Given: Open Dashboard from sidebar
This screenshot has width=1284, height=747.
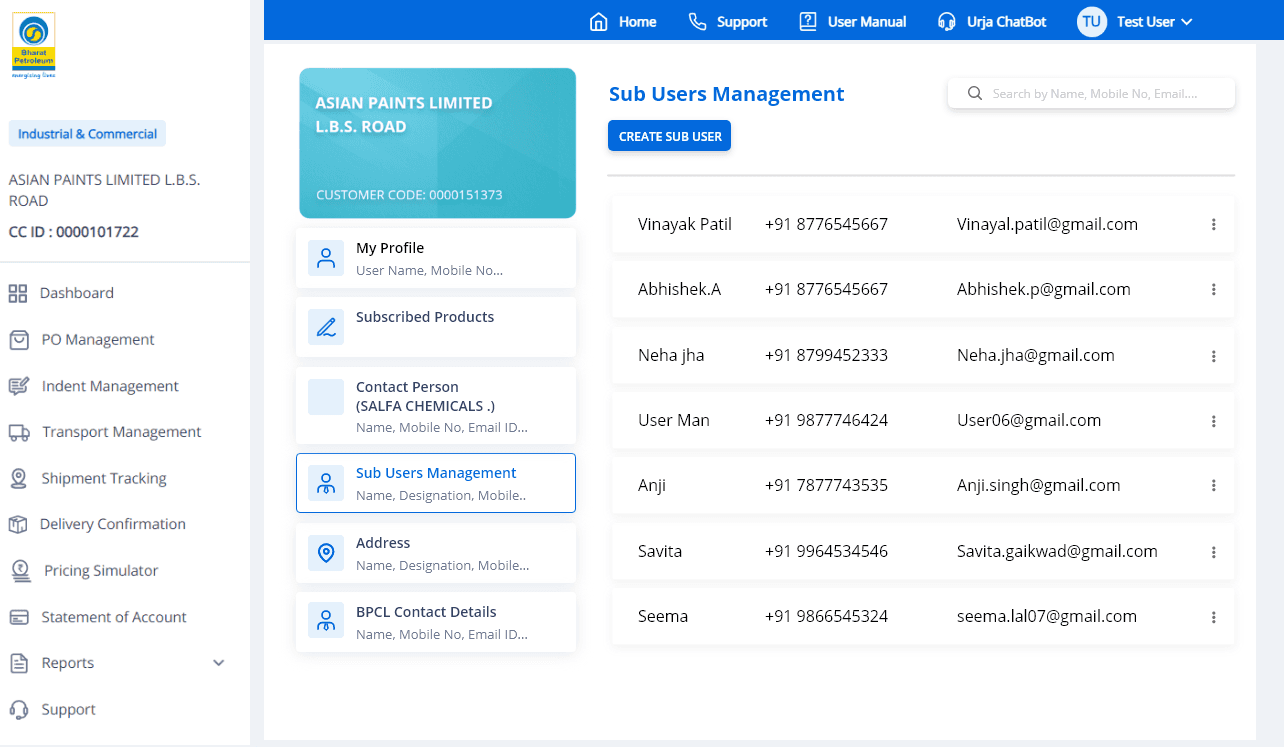Looking at the screenshot, I should click(77, 293).
